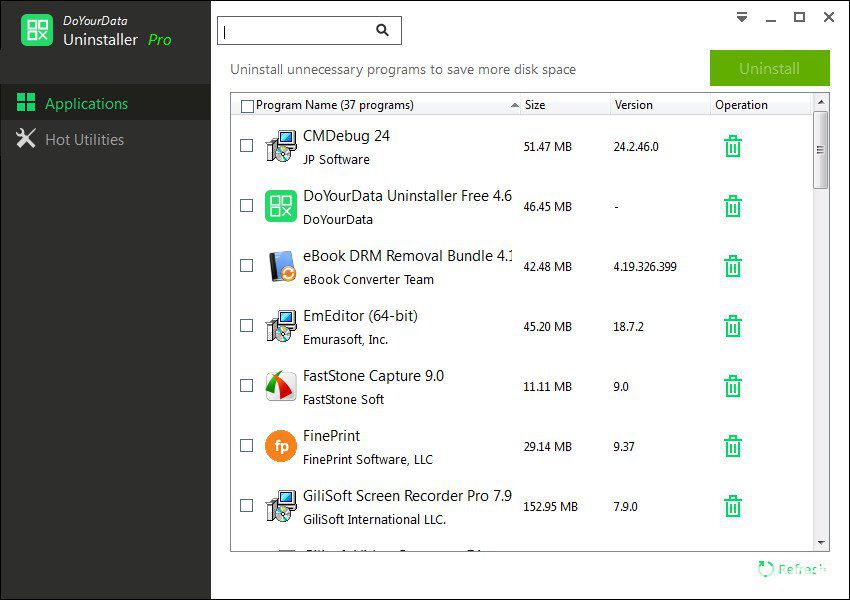Click the Applications grid icon in sidebar
Screen dimensions: 850x600
26,102
